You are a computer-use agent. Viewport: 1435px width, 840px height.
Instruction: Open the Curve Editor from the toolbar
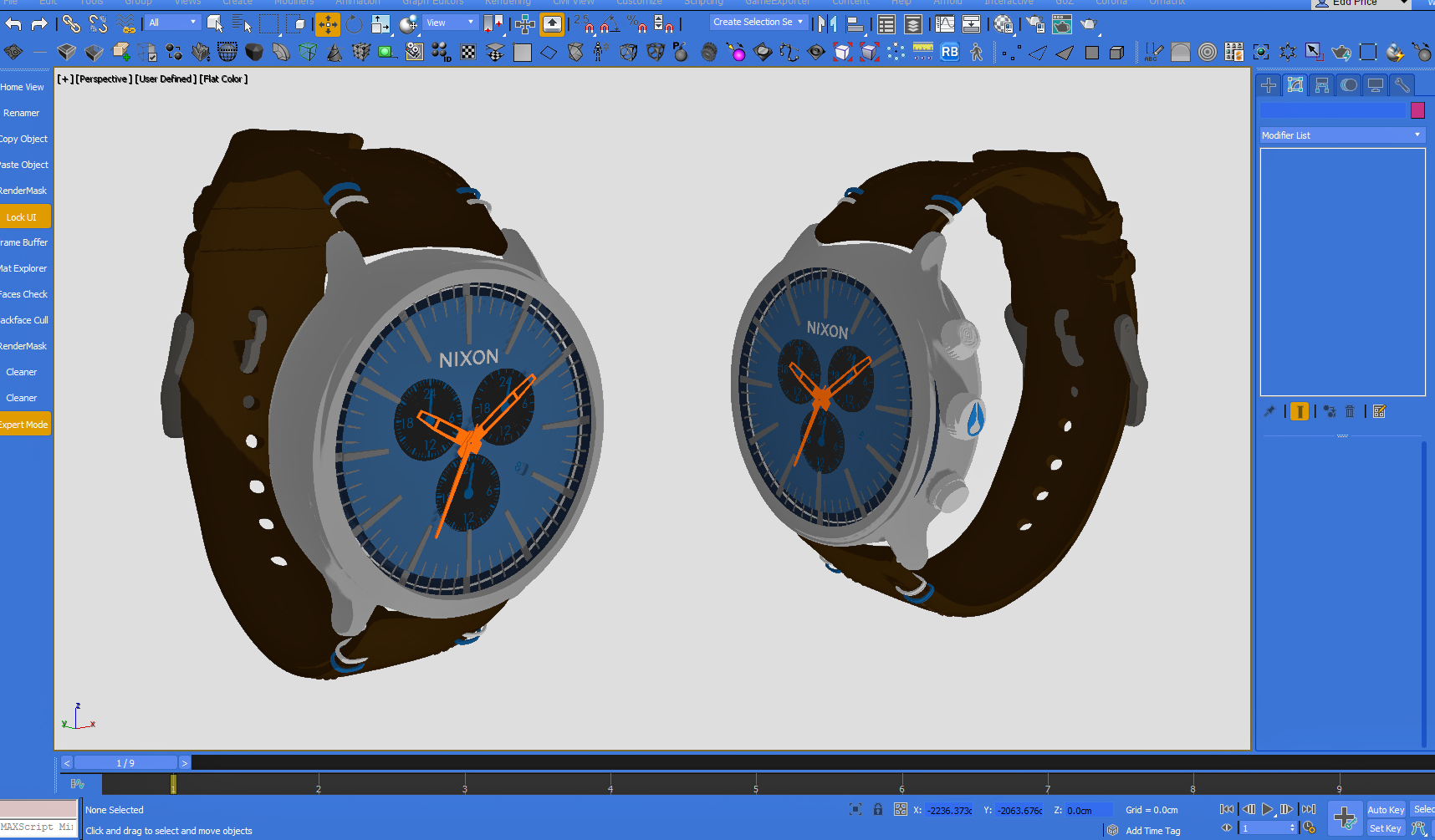[944, 24]
